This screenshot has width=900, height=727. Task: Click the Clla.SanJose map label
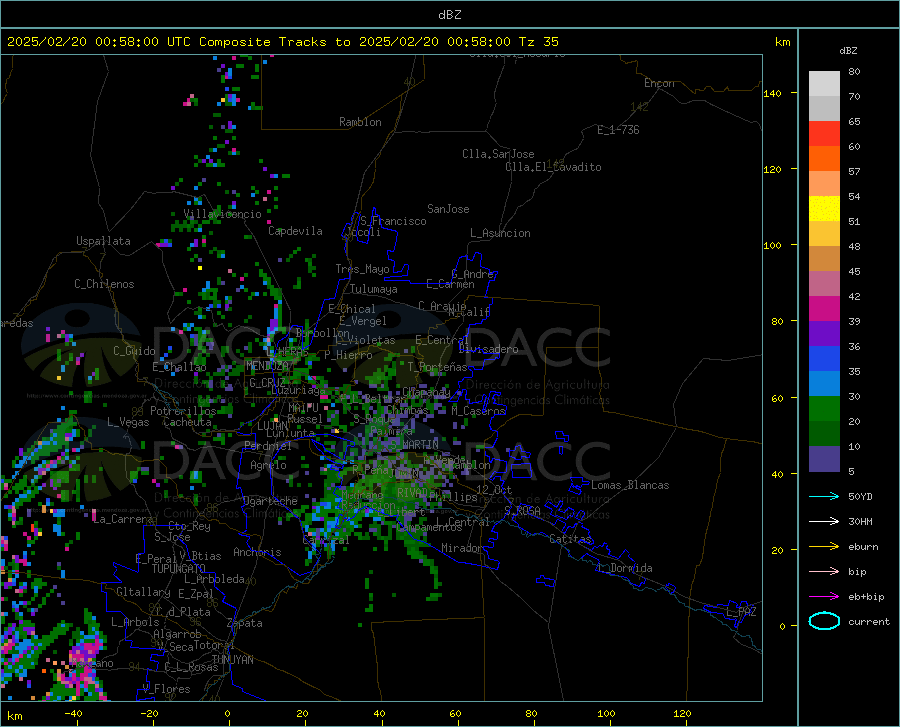498,154
